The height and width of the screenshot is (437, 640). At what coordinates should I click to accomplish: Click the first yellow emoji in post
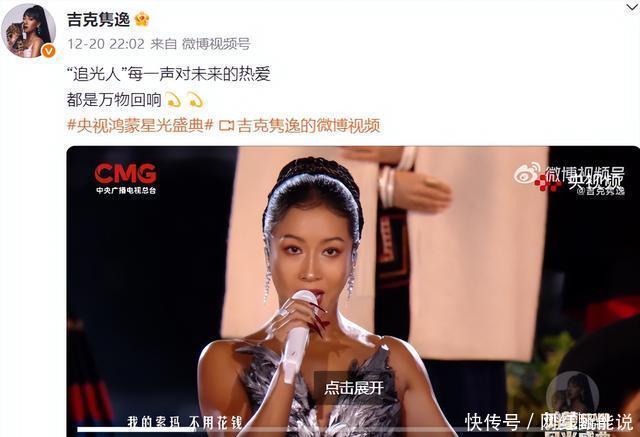[x=173, y=100]
